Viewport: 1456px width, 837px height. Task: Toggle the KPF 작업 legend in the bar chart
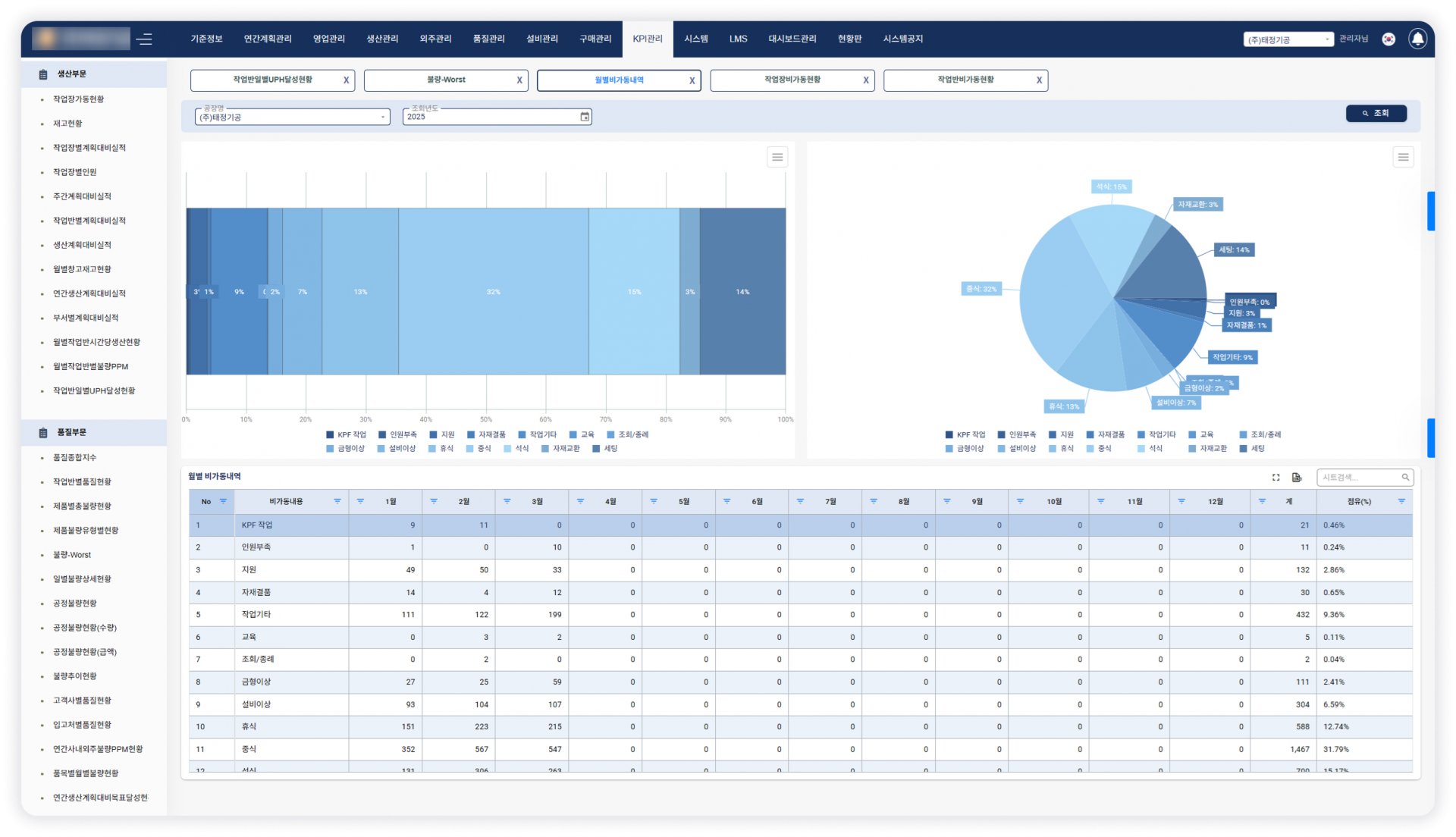[x=346, y=434]
